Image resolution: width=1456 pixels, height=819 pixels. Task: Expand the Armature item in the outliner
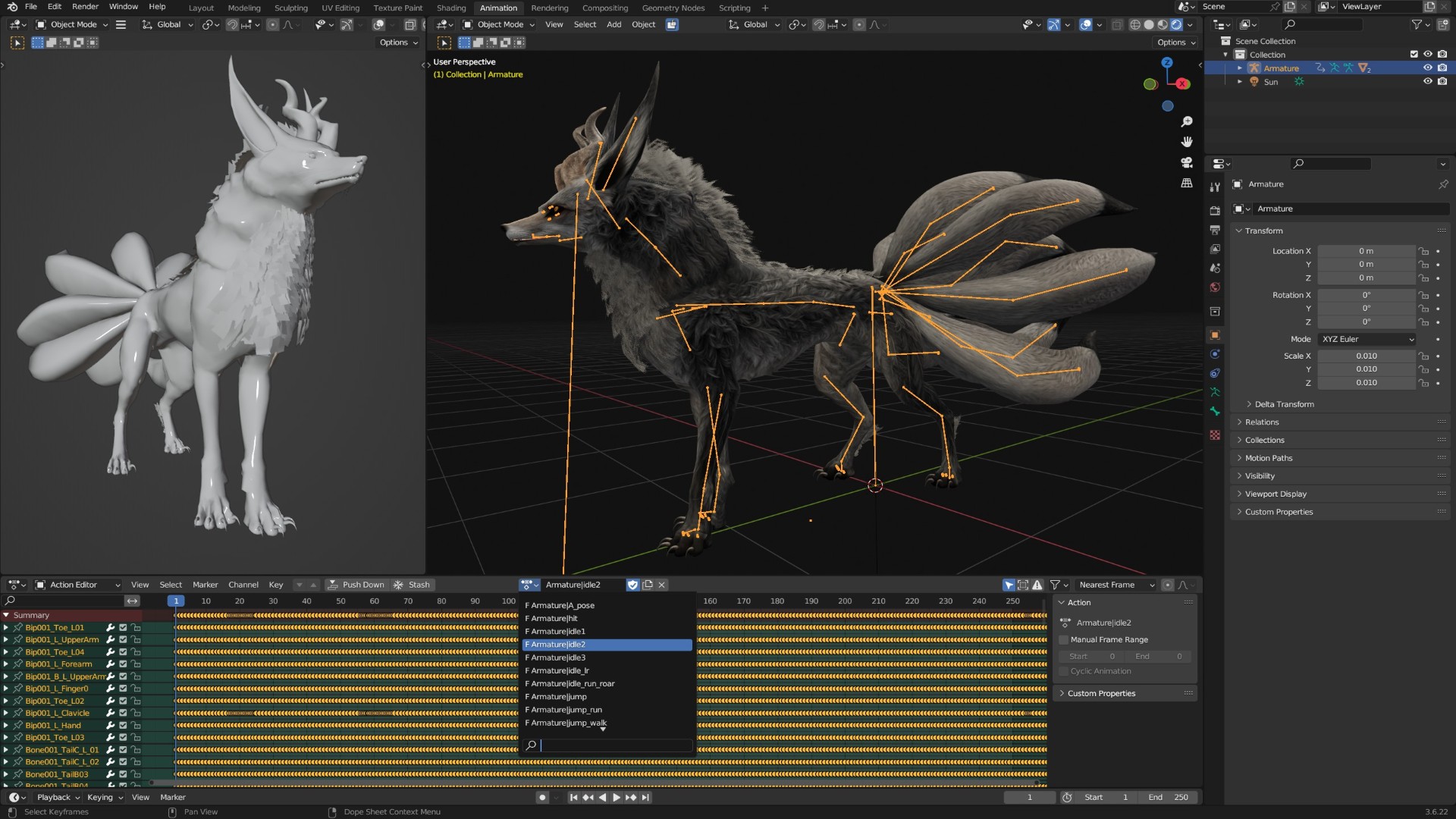click(x=1240, y=68)
